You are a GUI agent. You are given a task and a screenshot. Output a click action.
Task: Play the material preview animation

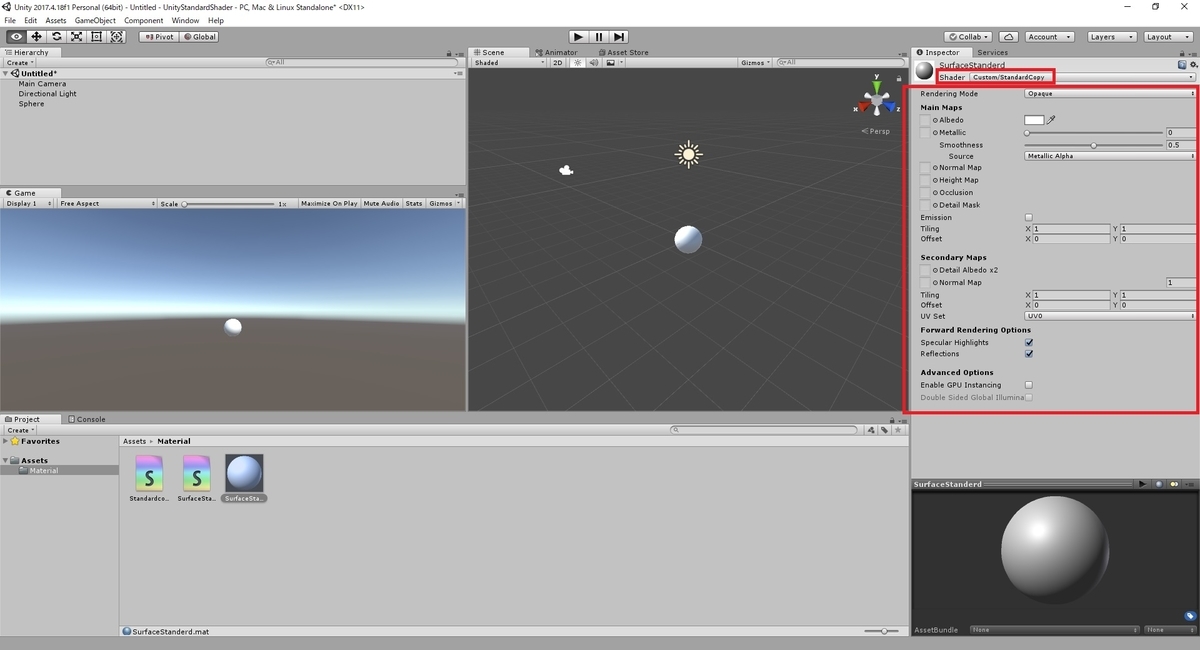click(1142, 484)
